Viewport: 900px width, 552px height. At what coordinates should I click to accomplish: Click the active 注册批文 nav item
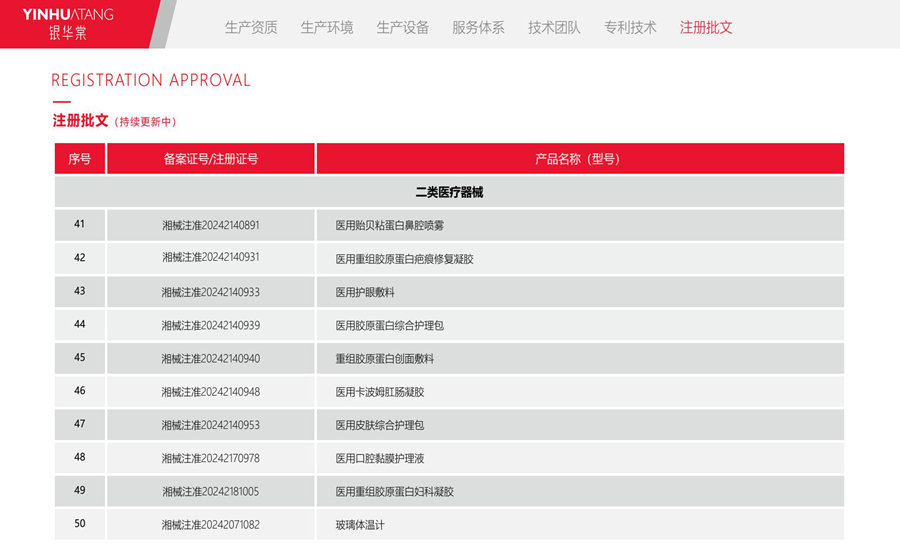706,28
